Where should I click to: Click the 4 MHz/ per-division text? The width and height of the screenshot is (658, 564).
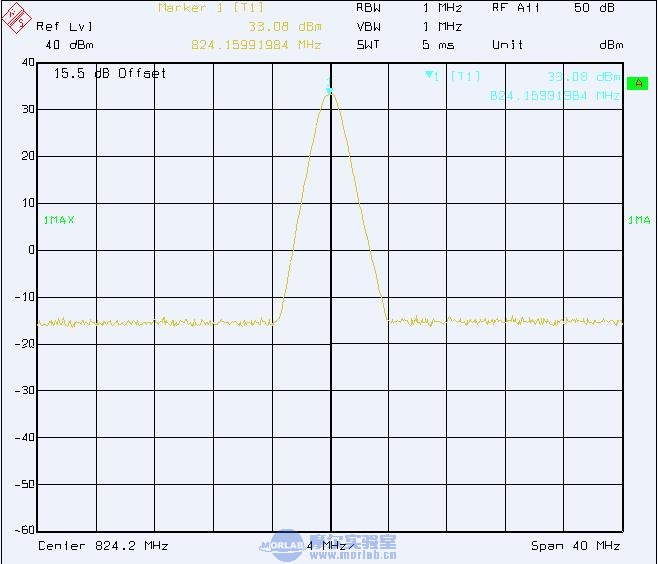330,546
